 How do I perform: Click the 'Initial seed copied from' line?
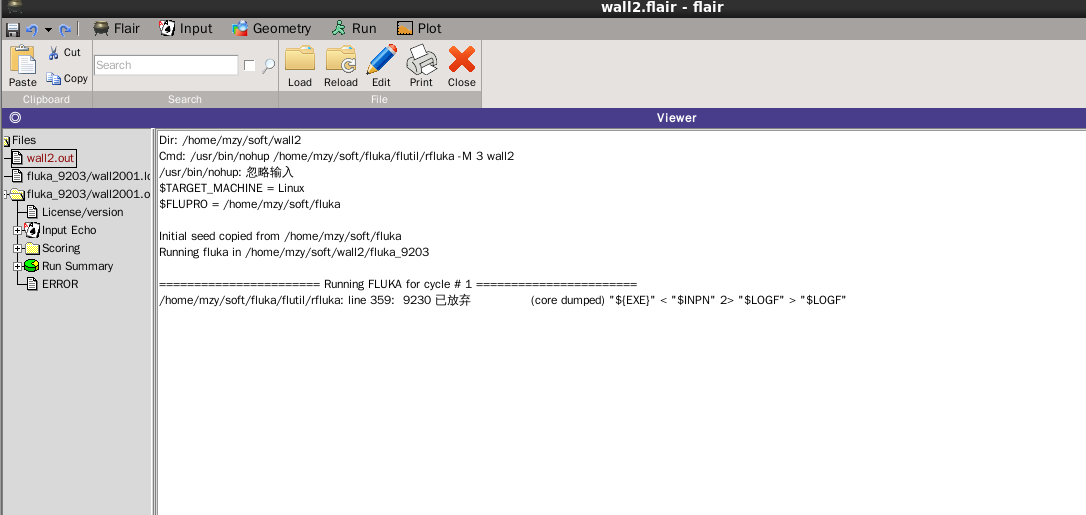280,236
